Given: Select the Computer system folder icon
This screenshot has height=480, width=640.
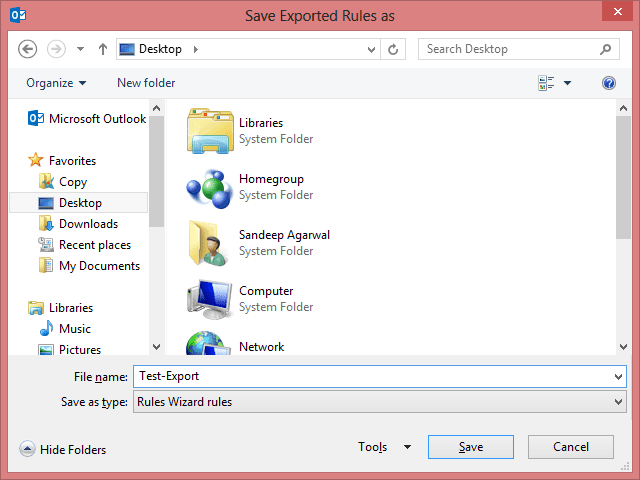Looking at the screenshot, I should pos(210,299).
